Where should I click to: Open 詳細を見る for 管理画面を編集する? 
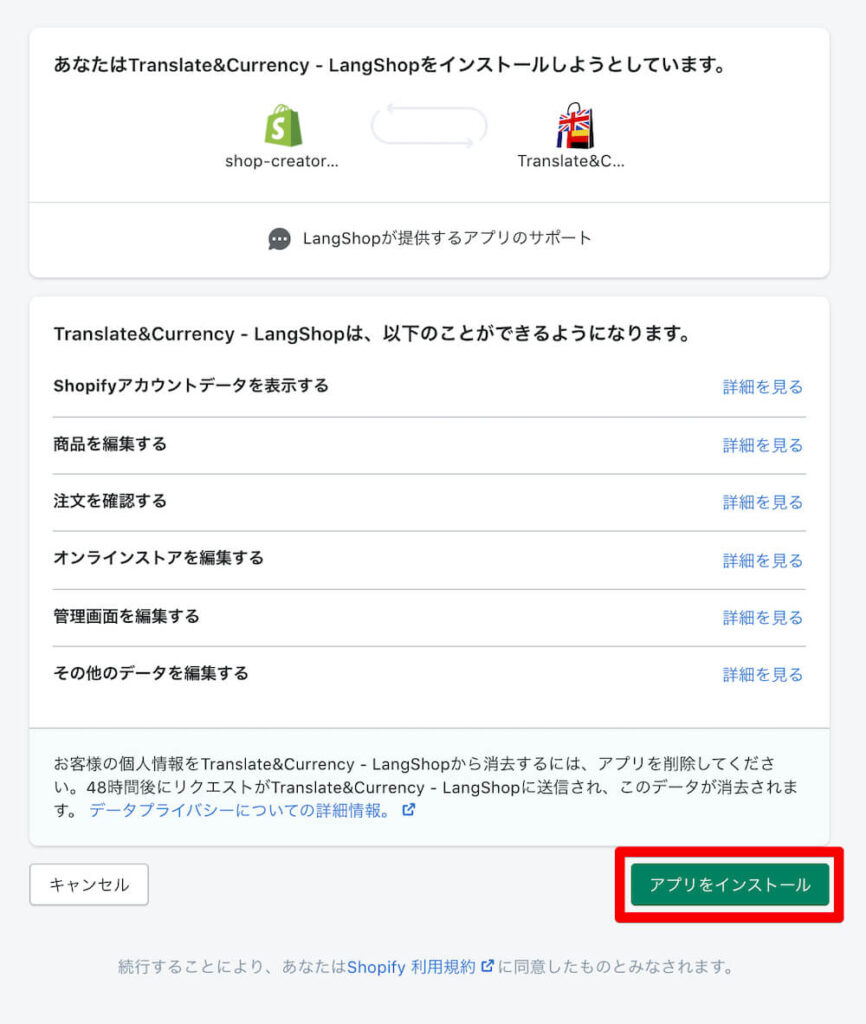(x=762, y=618)
